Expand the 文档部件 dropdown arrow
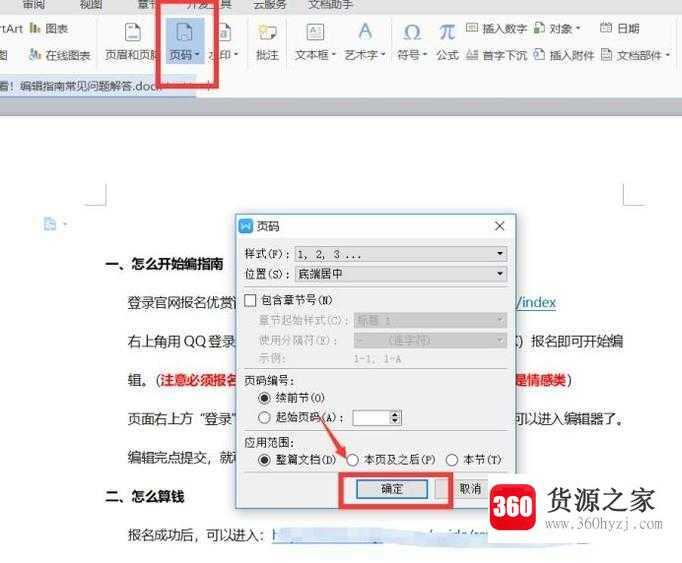 (x=667, y=55)
